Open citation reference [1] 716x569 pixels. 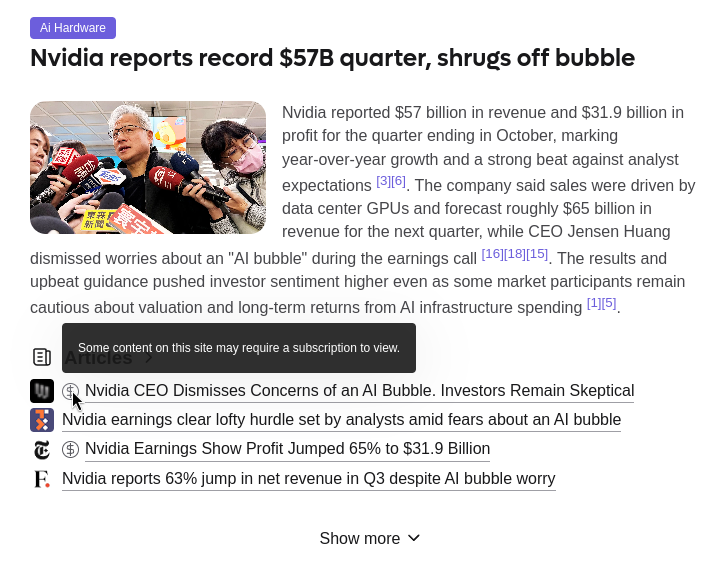[594, 303]
